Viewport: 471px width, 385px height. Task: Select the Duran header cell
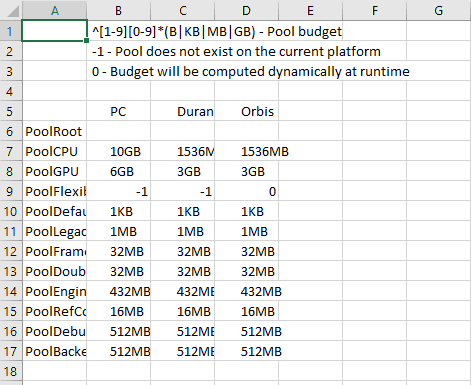point(183,111)
